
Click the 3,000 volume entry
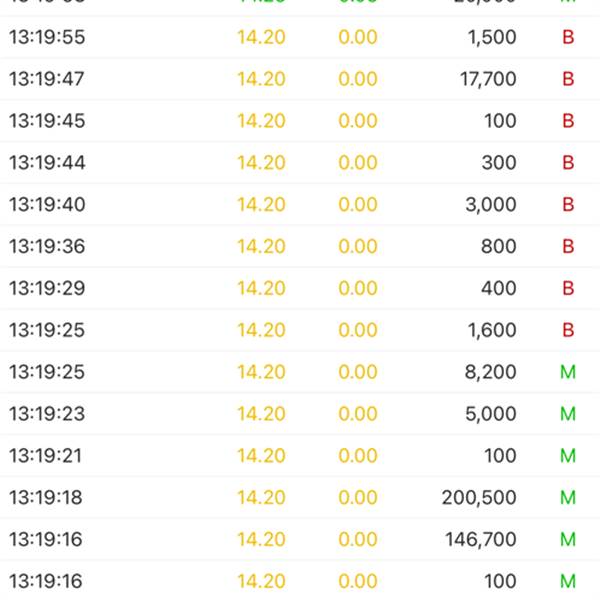pos(491,205)
